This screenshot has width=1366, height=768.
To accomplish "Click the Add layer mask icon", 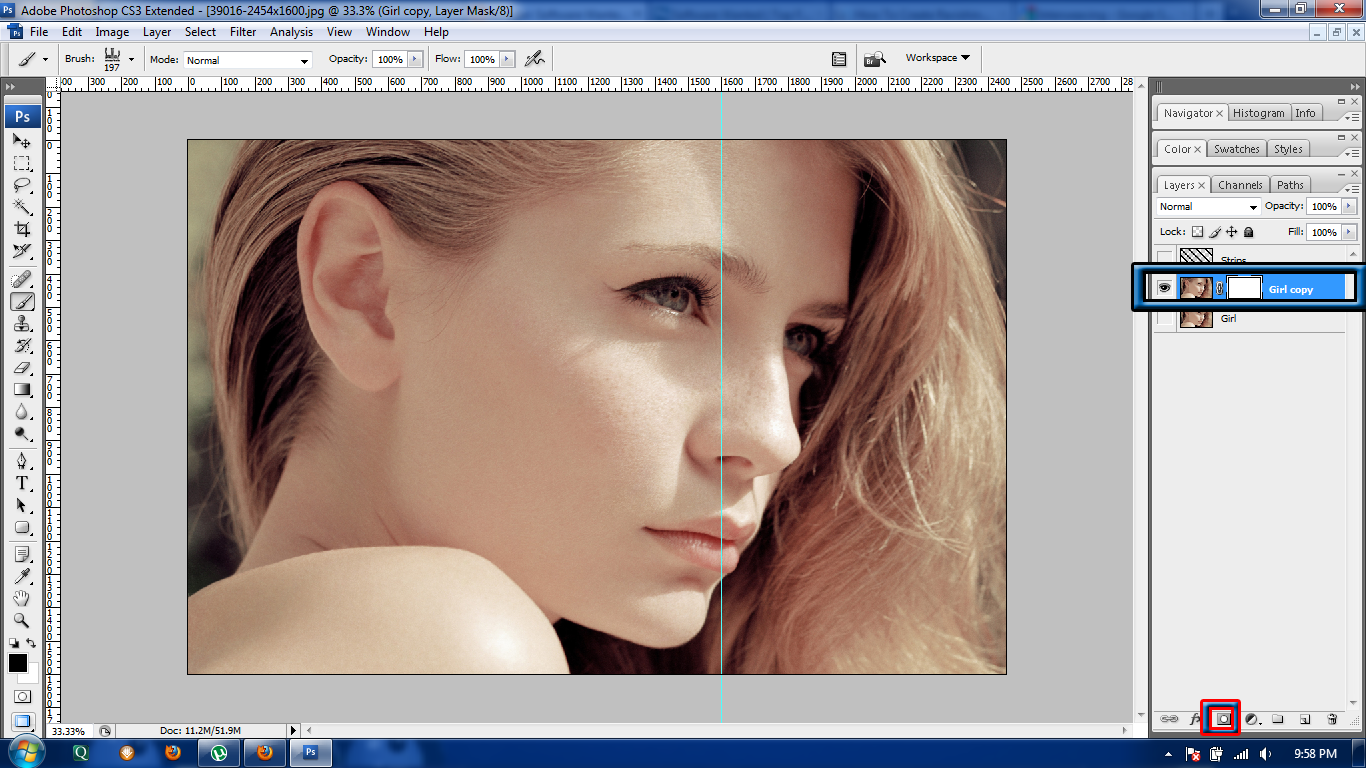I will coord(1222,719).
